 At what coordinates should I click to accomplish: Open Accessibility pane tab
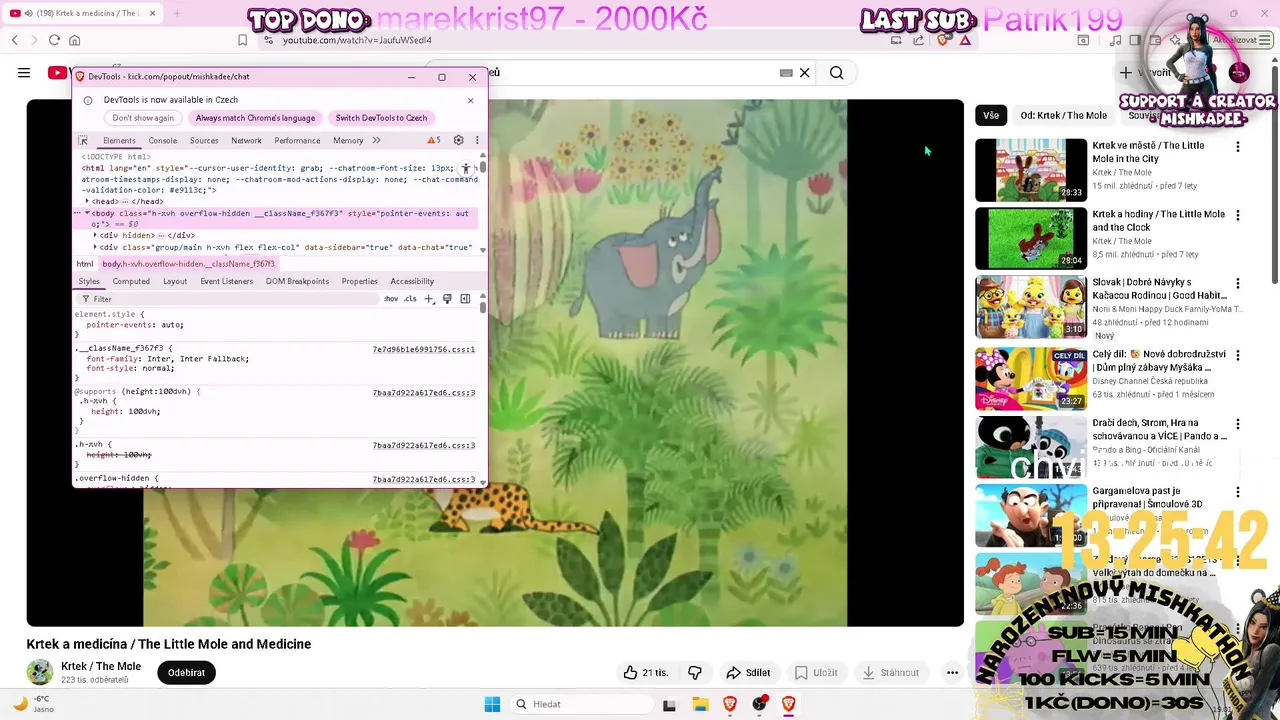(412, 281)
